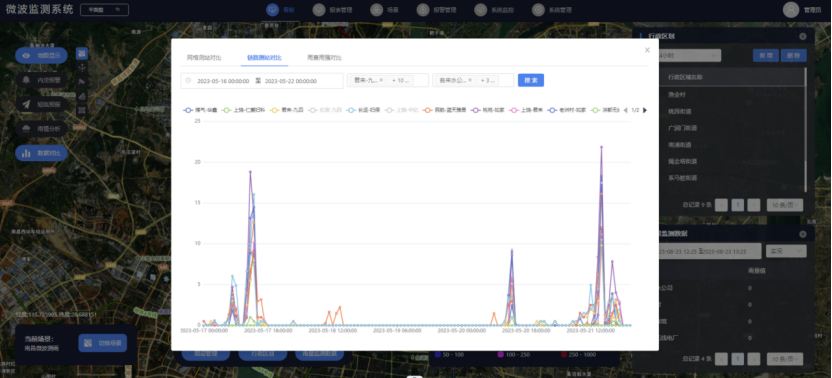Open the 报警管理 icon in top navigation
This screenshot has height=378, width=832.
(x=423, y=10)
